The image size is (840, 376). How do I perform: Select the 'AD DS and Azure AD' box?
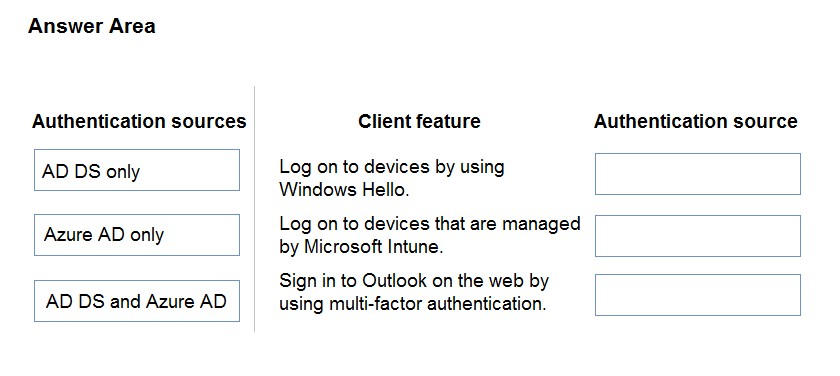(x=137, y=300)
